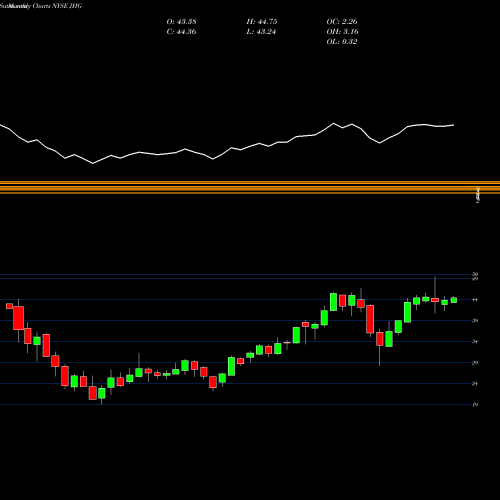Viewport: 500px width, 500px height.
Task: Select the high value H: 44.75
Action: pyautogui.click(x=262, y=22)
